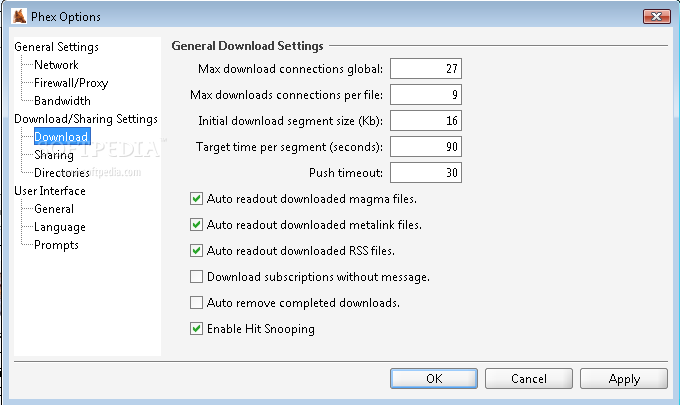The height and width of the screenshot is (405, 680).
Task: Enable Download subscriptions without message
Action: (196, 277)
